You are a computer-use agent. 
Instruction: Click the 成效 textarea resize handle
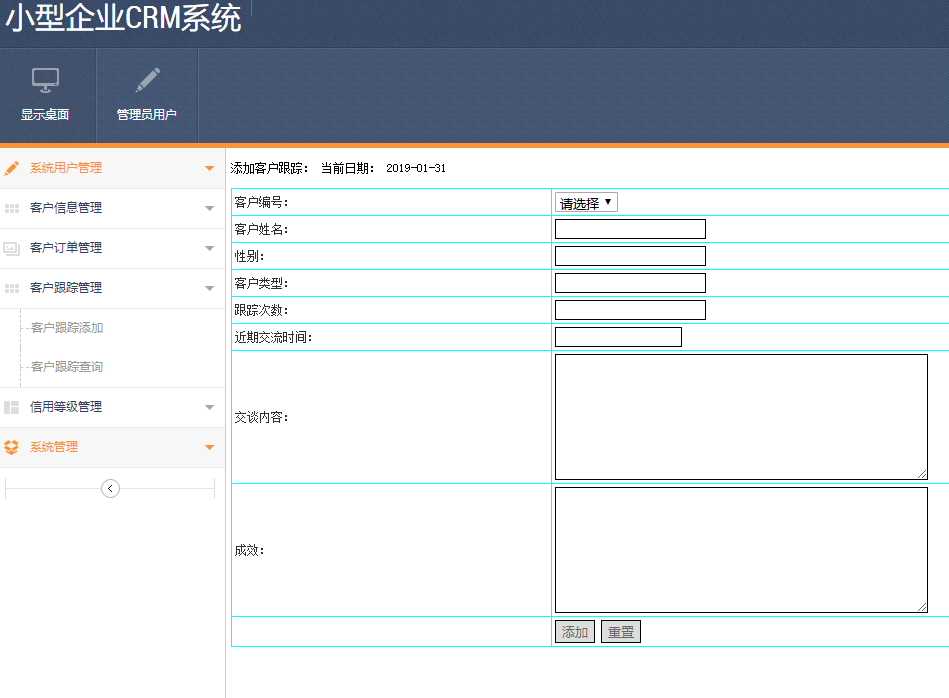[922, 607]
